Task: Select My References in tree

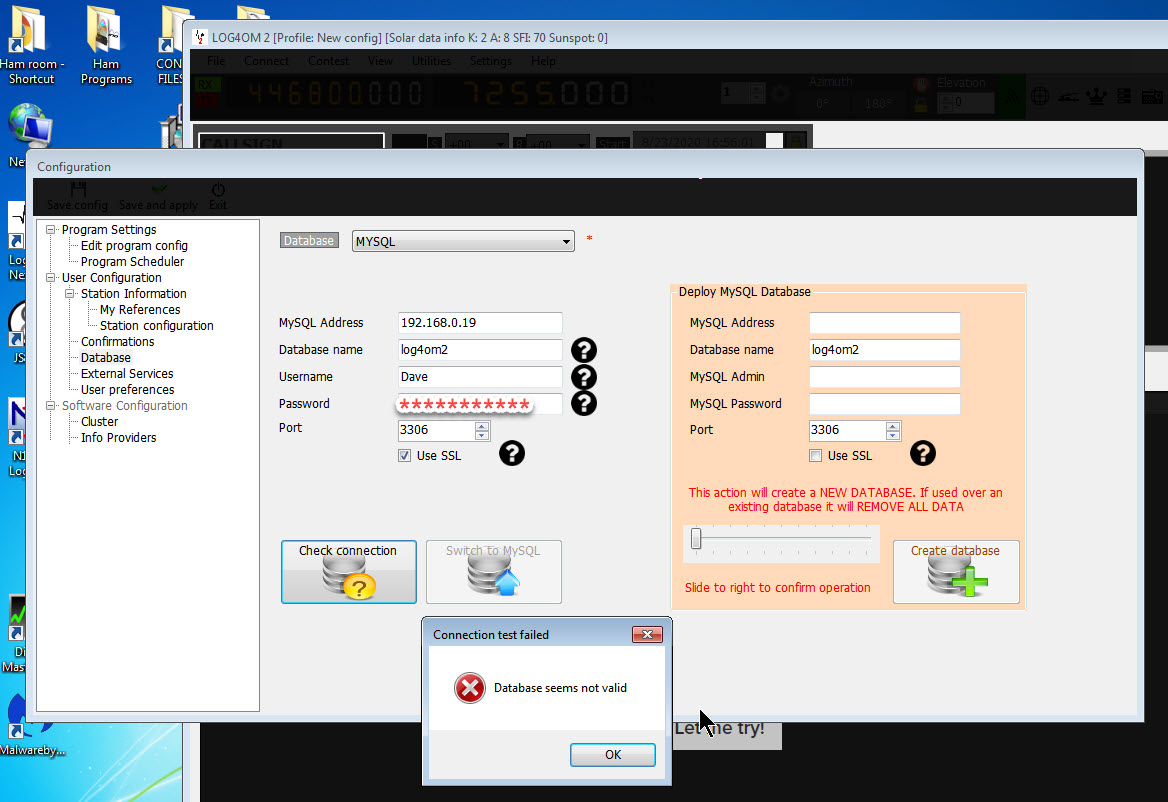Action: (140, 310)
